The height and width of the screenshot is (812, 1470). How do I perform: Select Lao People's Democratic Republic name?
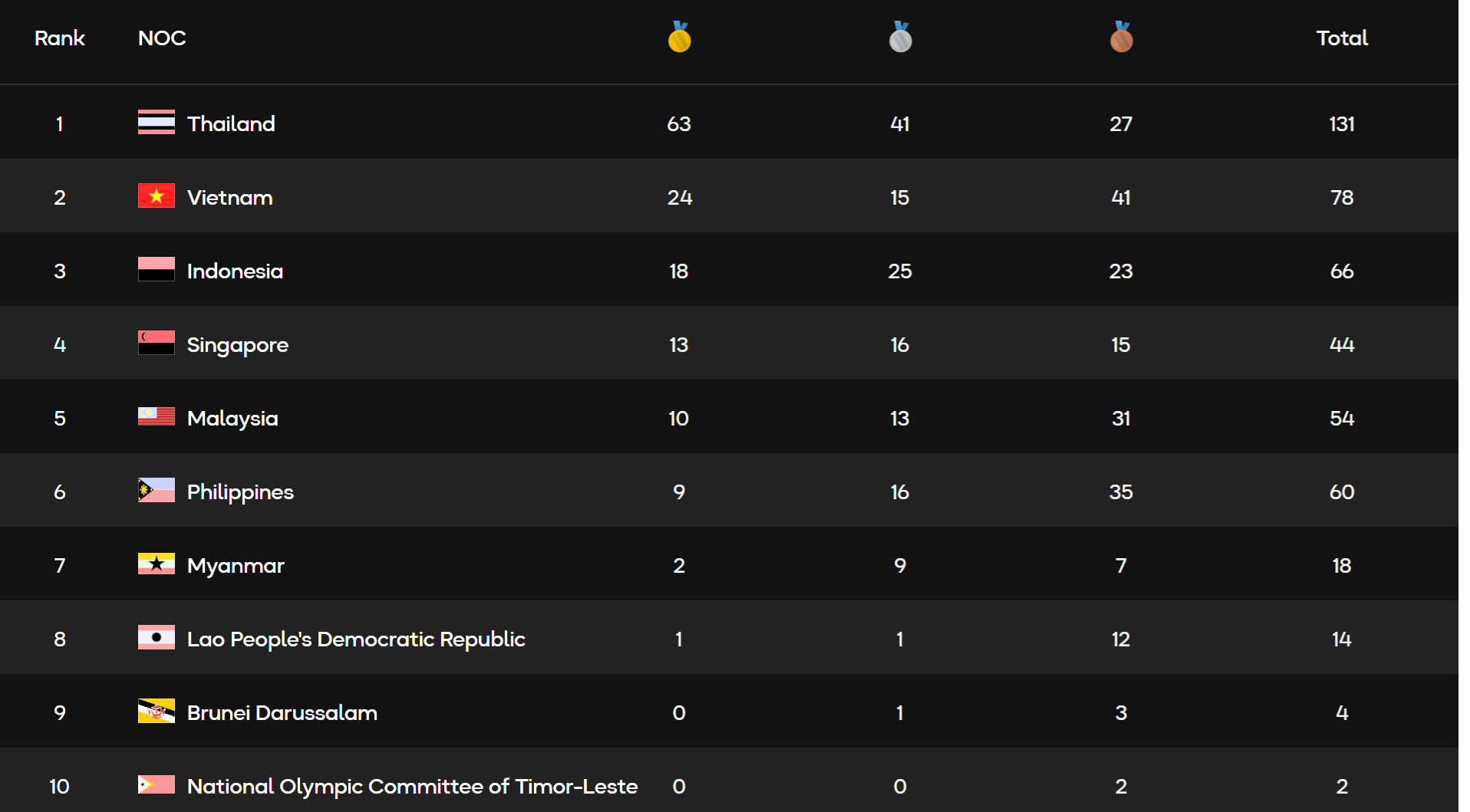point(356,639)
